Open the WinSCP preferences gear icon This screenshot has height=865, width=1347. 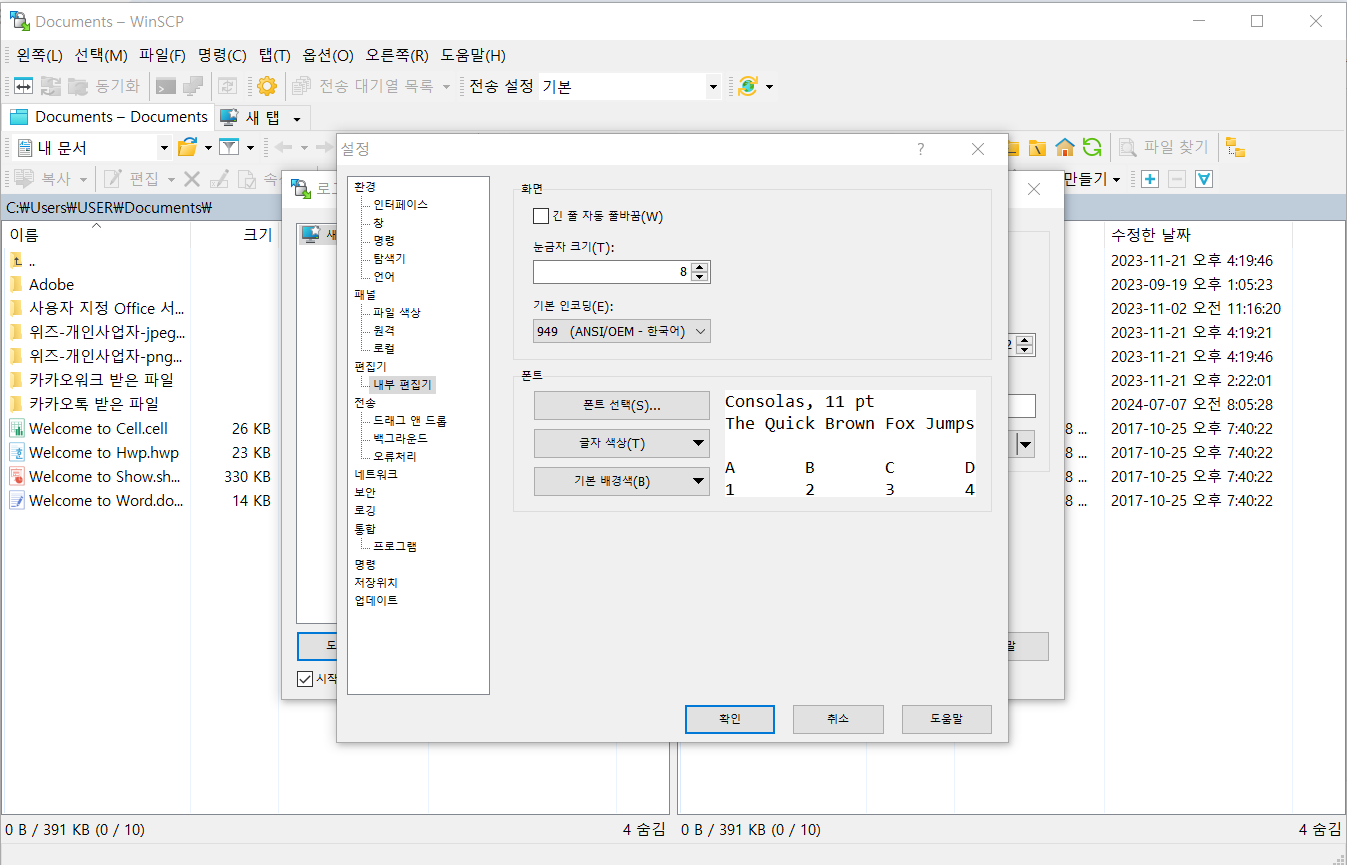[267, 86]
